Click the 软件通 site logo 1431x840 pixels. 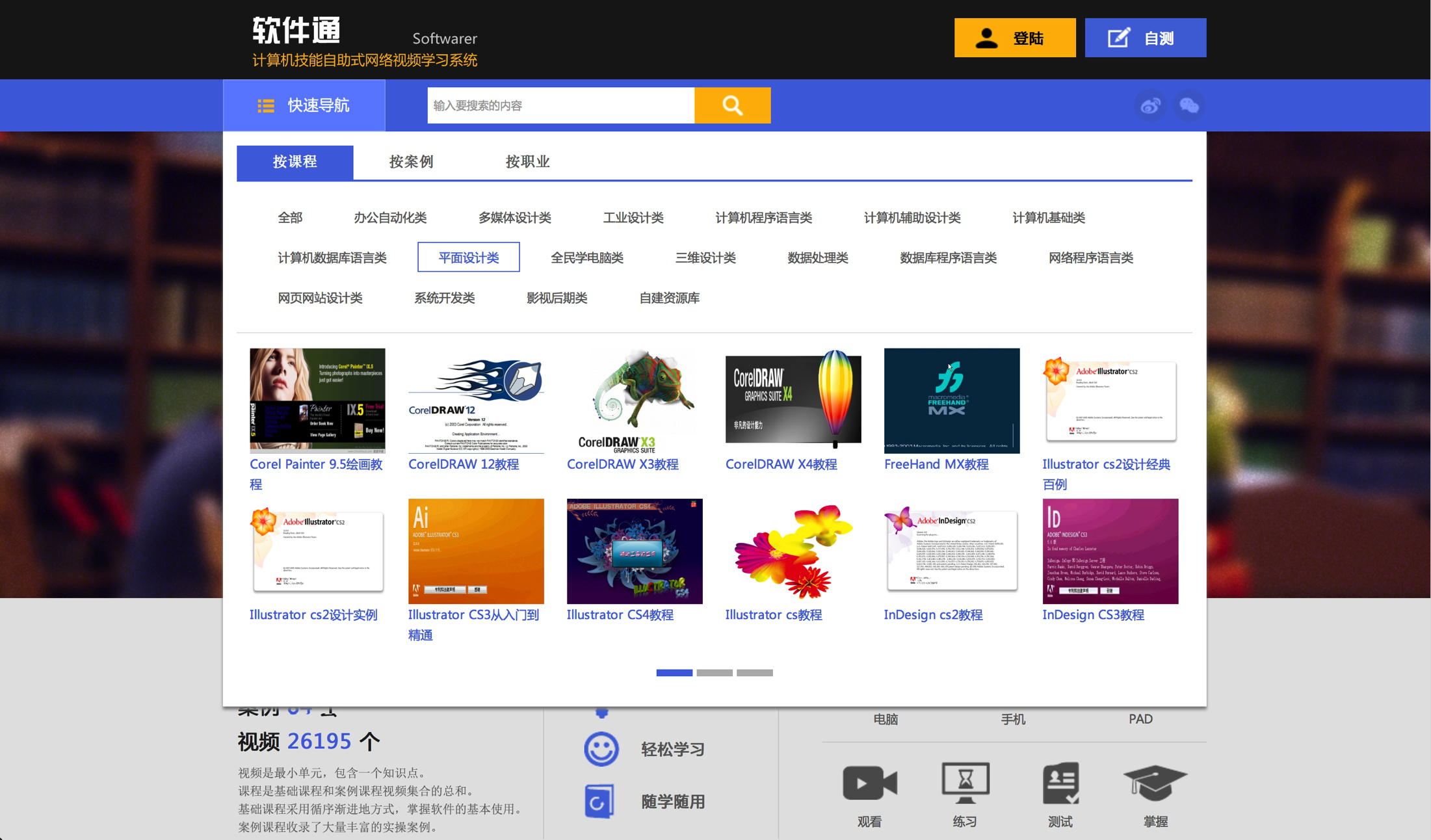(x=296, y=30)
